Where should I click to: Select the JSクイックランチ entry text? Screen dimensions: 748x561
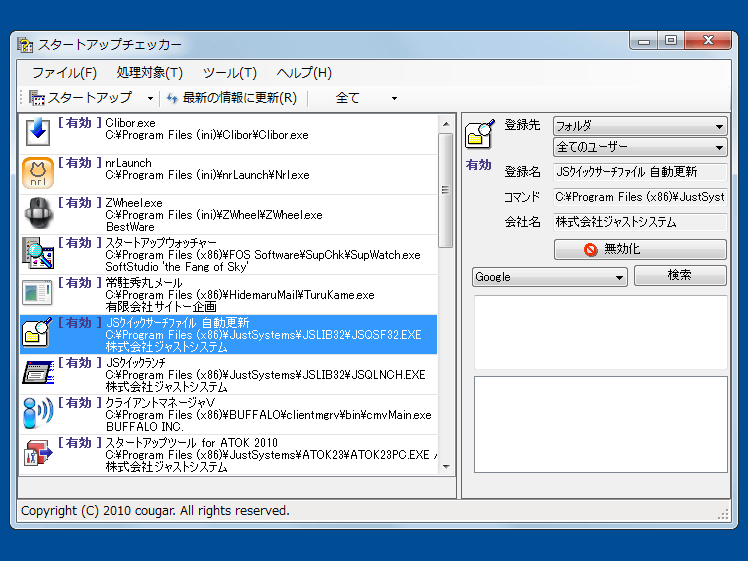(x=135, y=363)
